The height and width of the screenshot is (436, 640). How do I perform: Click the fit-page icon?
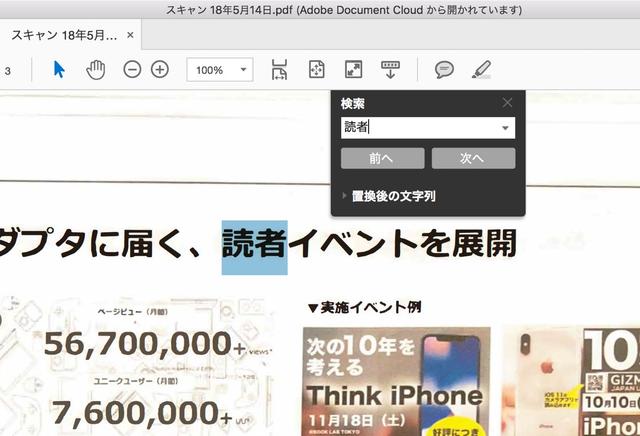coord(317,69)
